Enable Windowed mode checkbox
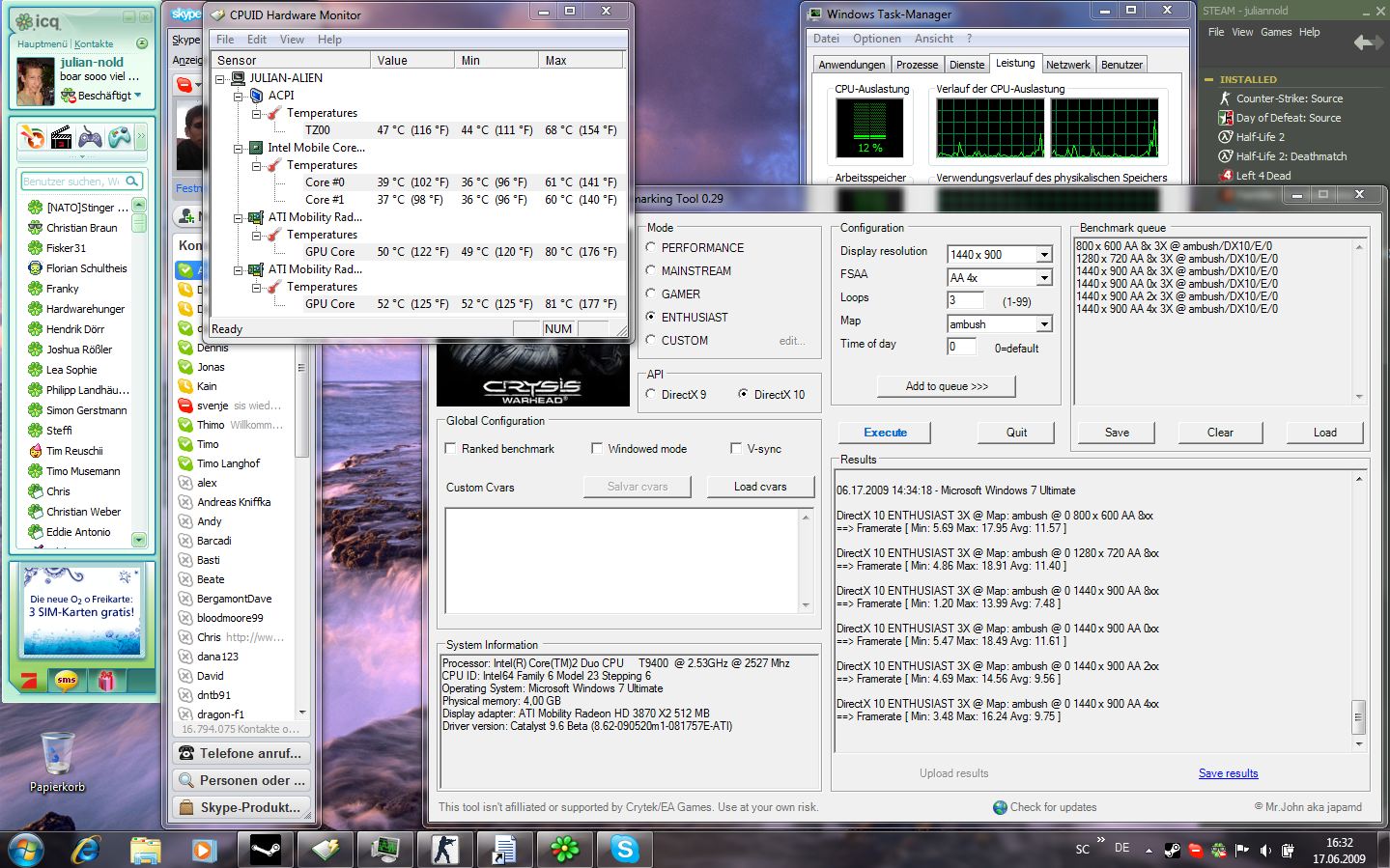This screenshot has width=1390, height=868. (597, 449)
